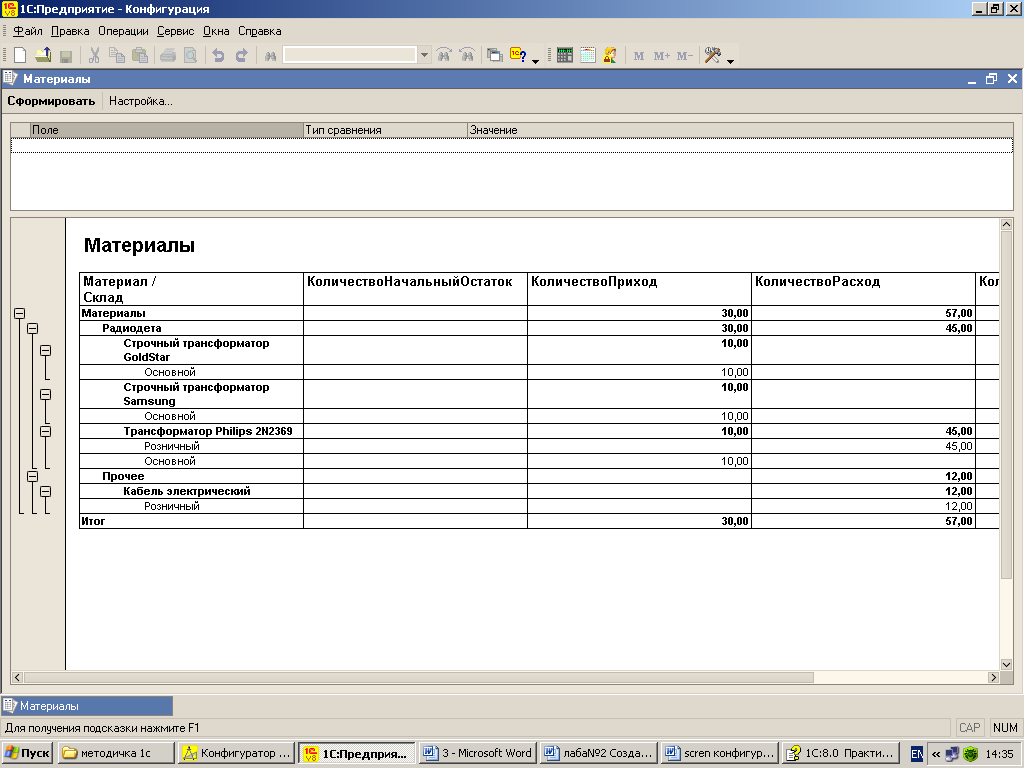Click the Open file toolbar icon

pos(43,56)
